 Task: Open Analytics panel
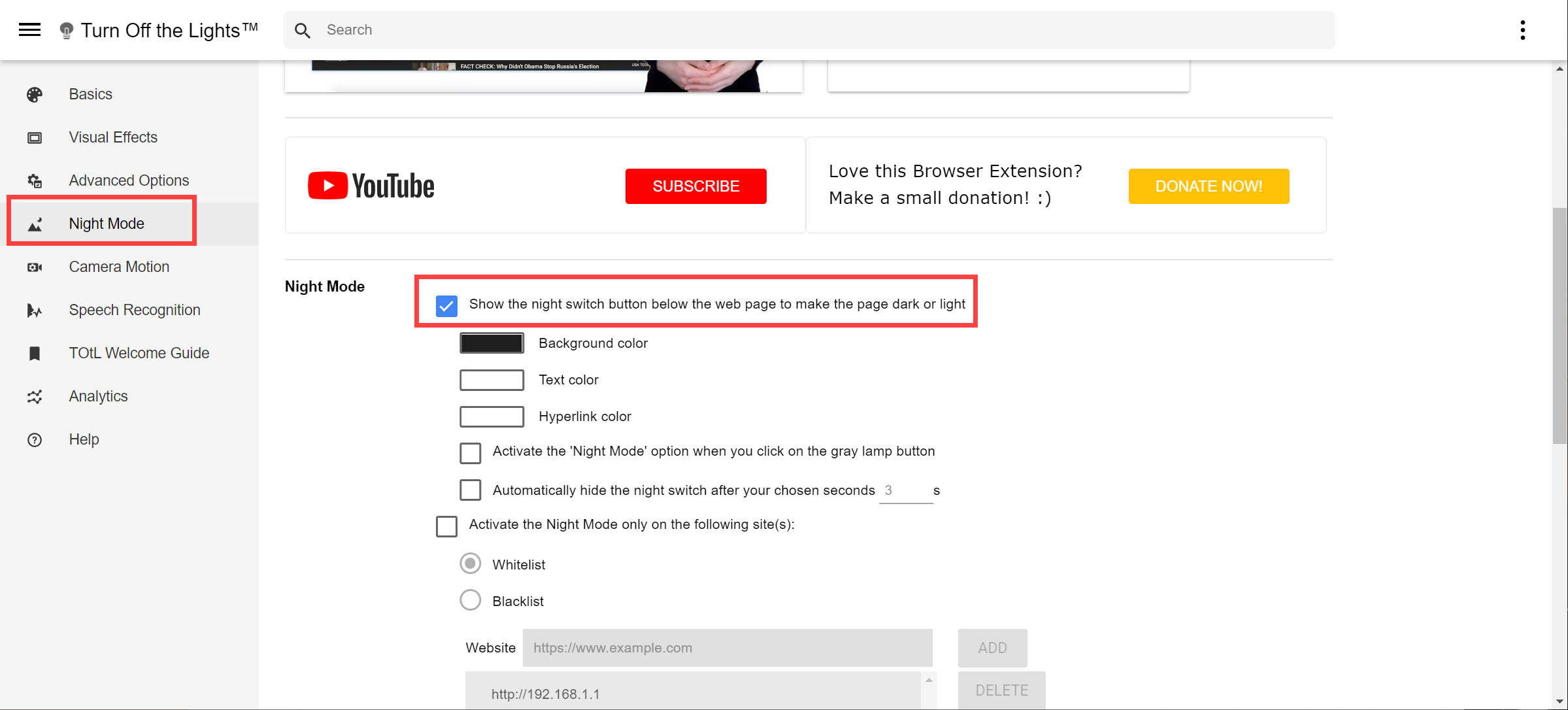(x=98, y=396)
